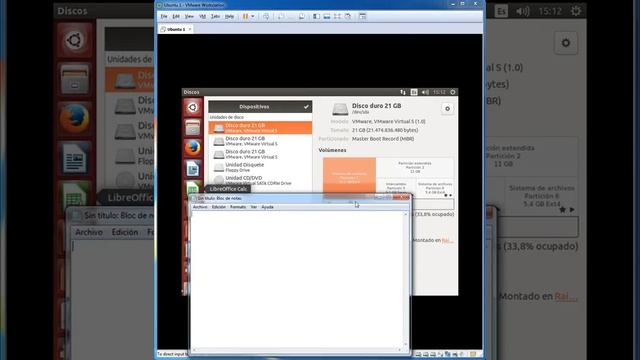640x360 pixels.
Task: Open the VMware Tabs menu
Action: 215,16
